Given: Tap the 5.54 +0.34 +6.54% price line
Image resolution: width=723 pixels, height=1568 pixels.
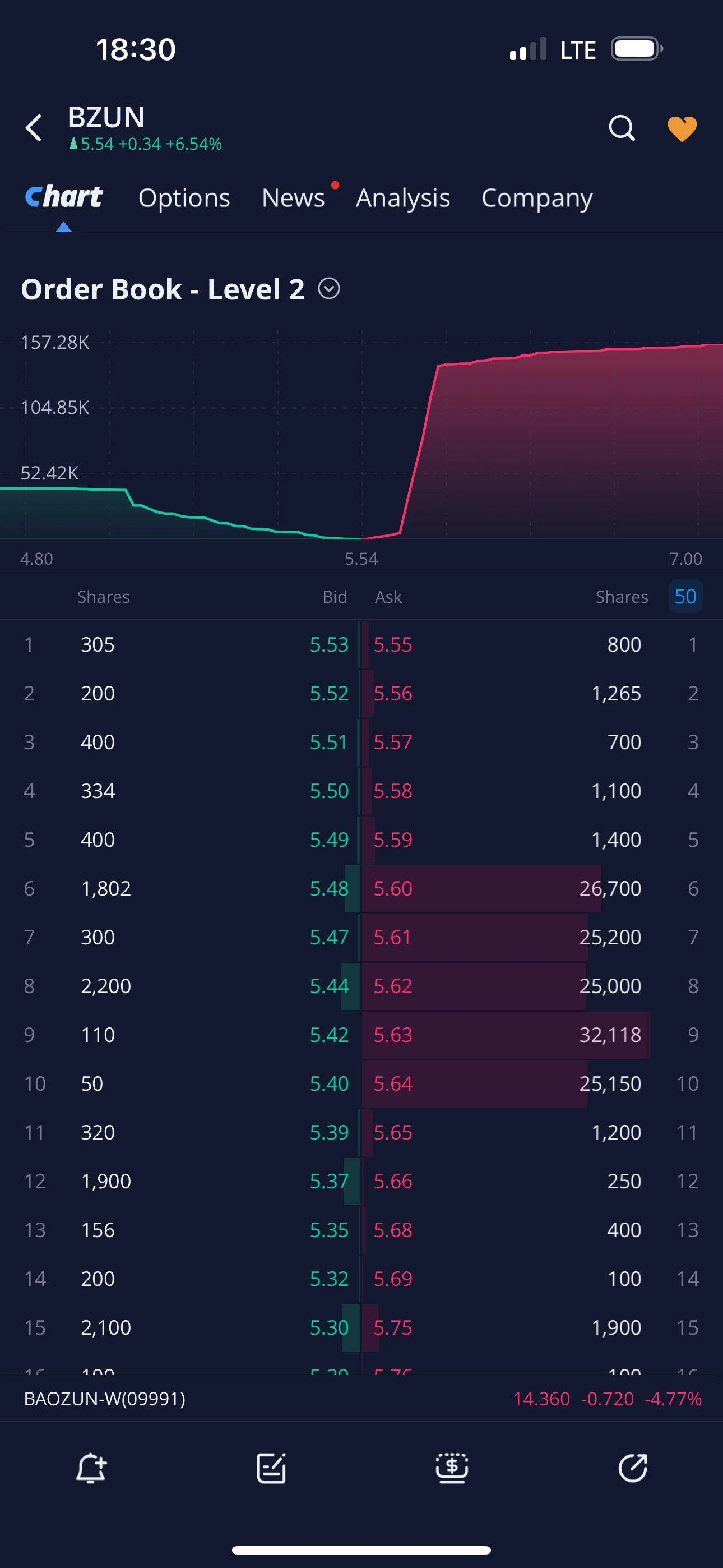Looking at the screenshot, I should pyautogui.click(x=146, y=144).
